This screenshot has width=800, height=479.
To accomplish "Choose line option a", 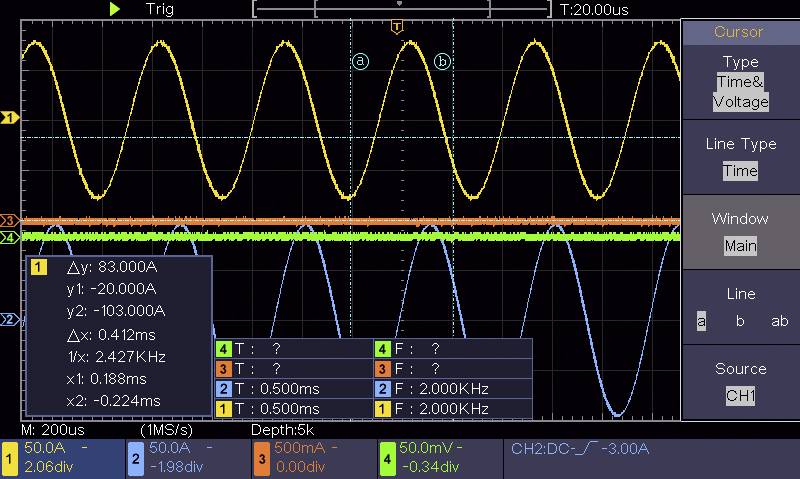I will point(701,321).
